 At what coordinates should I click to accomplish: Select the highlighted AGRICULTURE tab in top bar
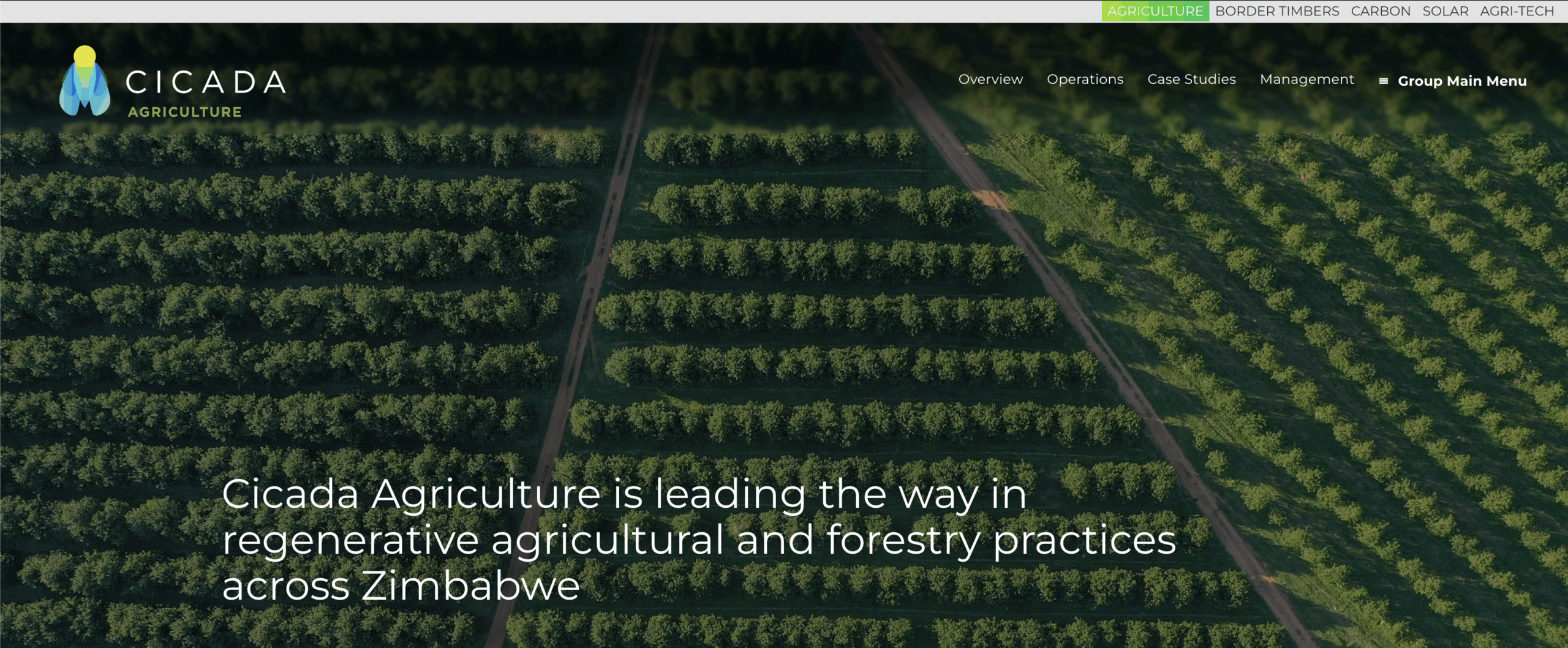tap(1155, 11)
